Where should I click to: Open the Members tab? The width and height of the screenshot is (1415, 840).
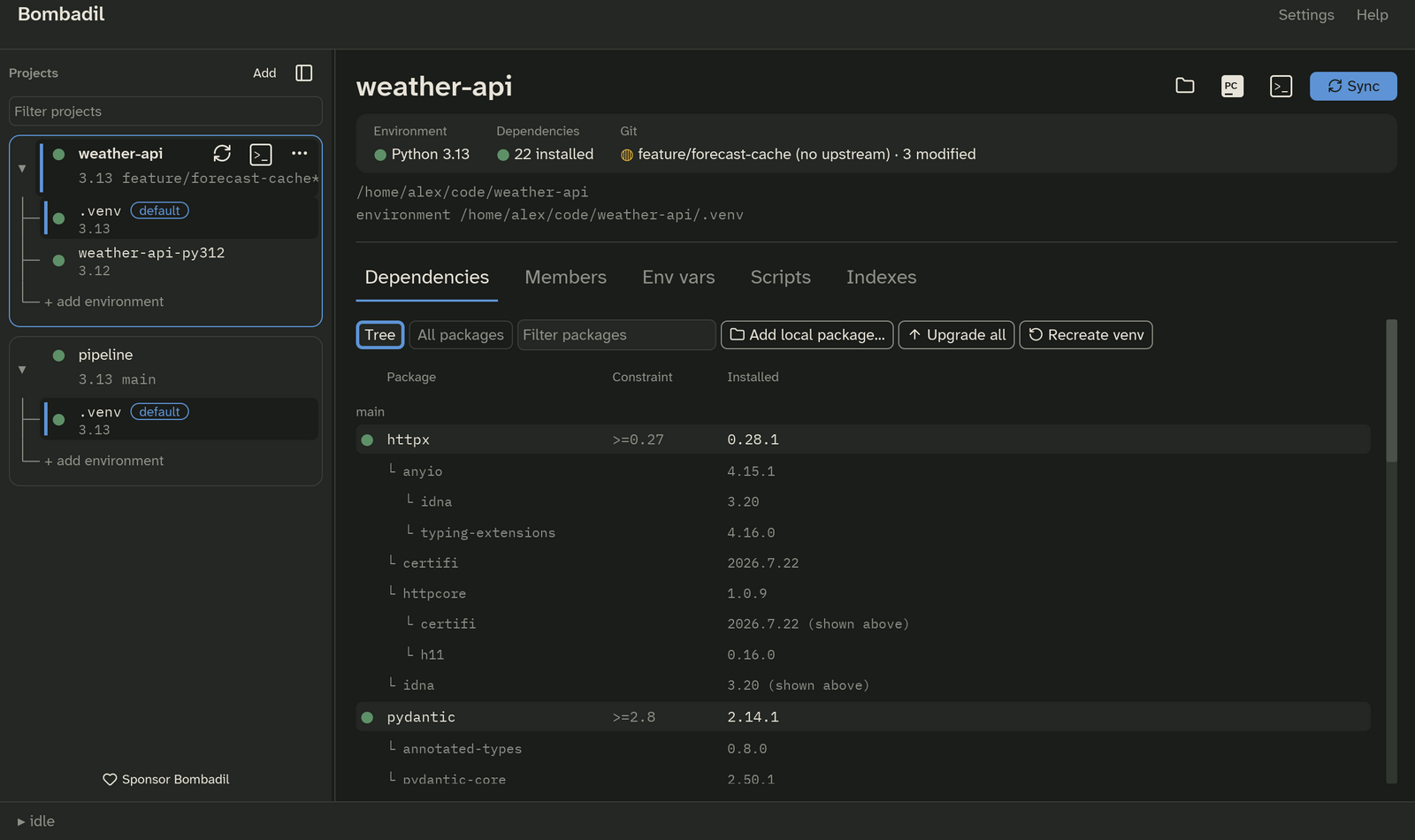point(566,278)
